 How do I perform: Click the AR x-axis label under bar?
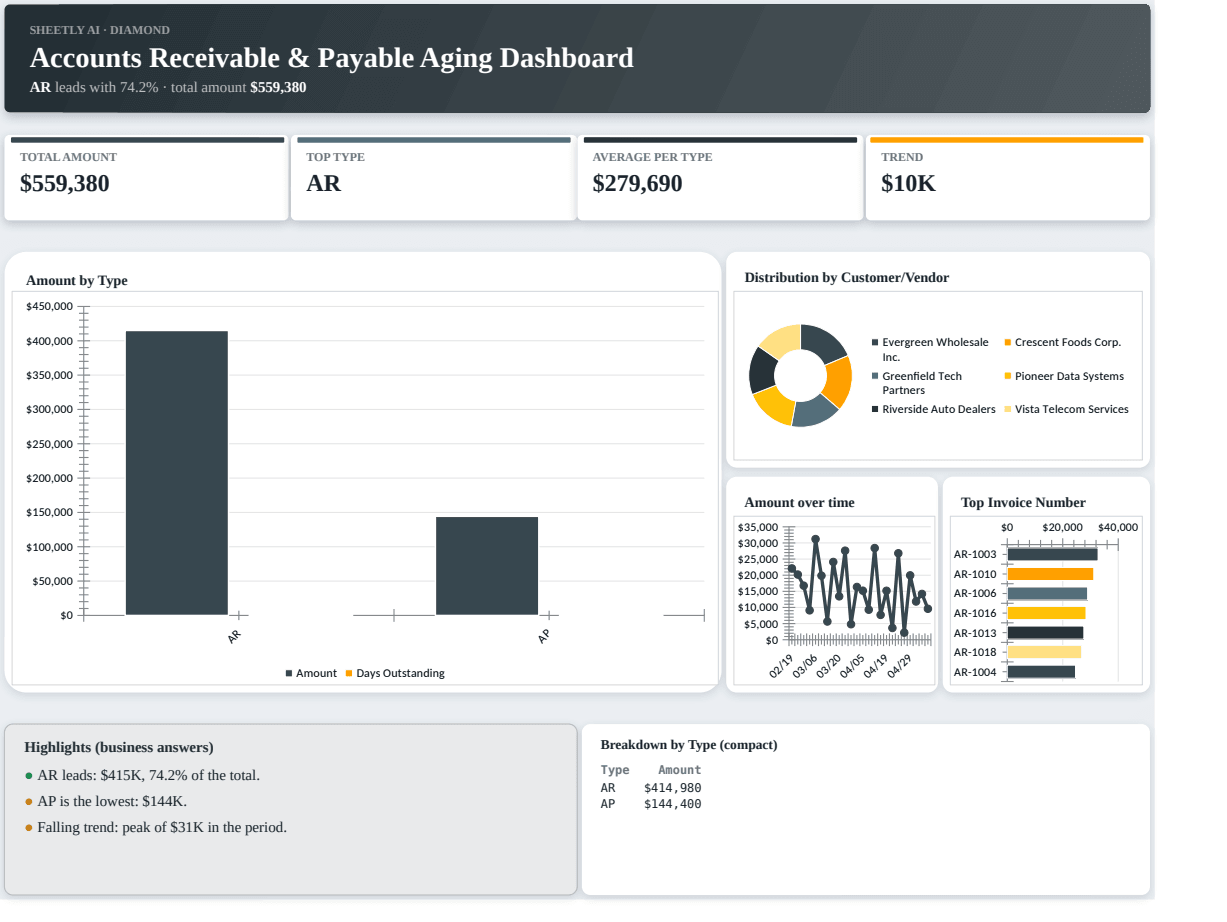click(235, 636)
